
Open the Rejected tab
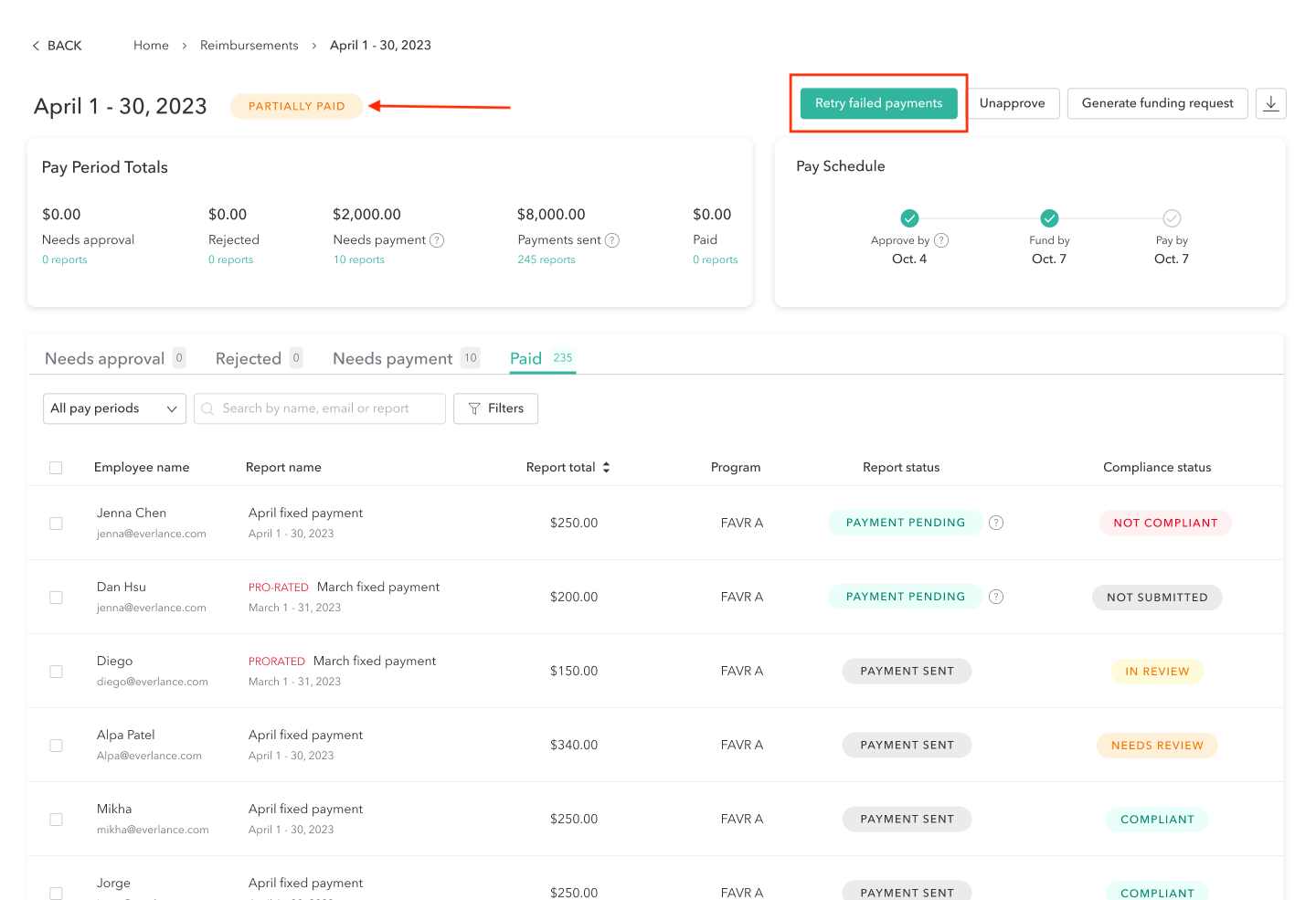pos(249,358)
